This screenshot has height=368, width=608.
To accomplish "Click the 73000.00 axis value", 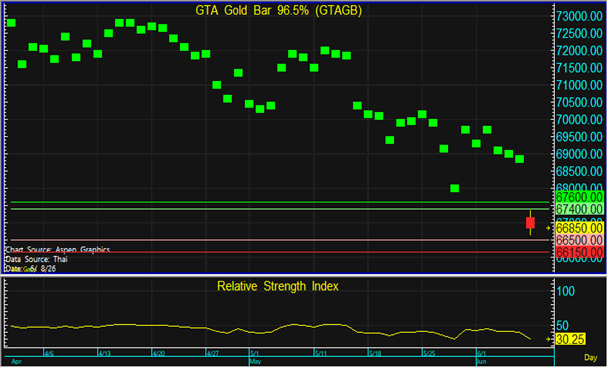I will point(579,16).
